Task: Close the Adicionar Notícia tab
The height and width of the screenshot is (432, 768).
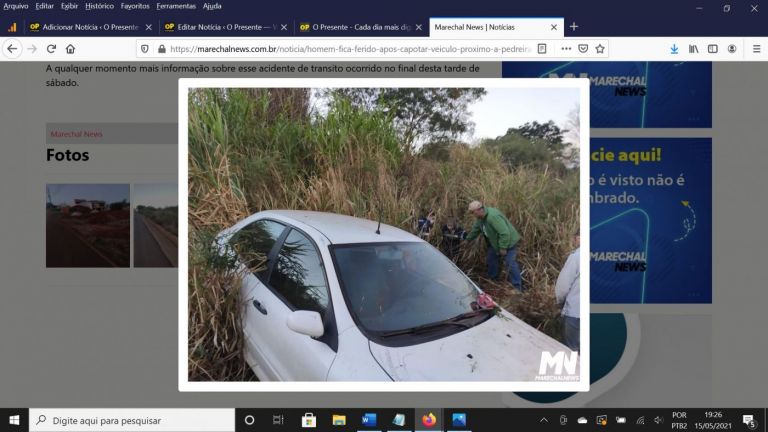Action: (149, 27)
